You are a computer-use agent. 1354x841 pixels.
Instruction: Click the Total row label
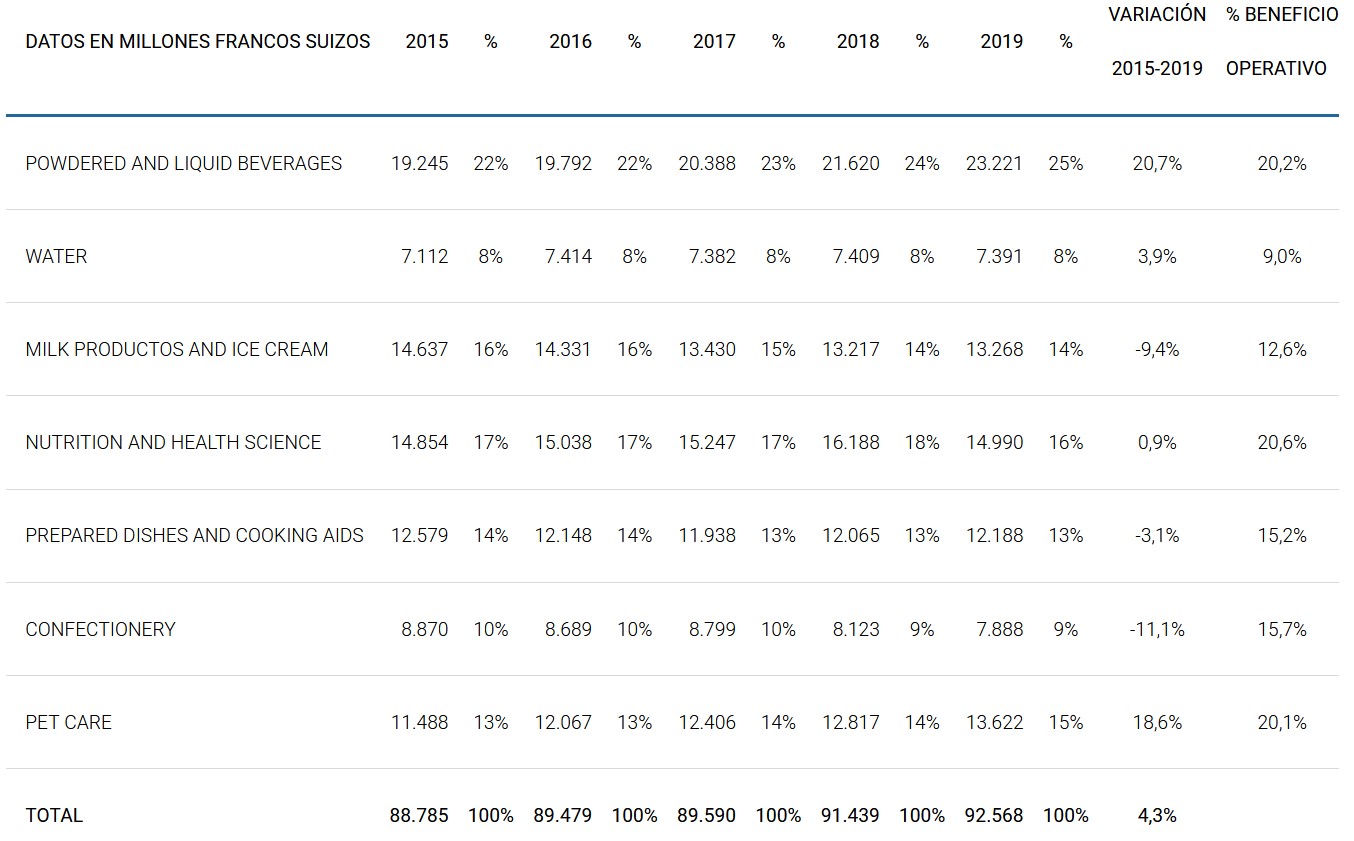54,816
